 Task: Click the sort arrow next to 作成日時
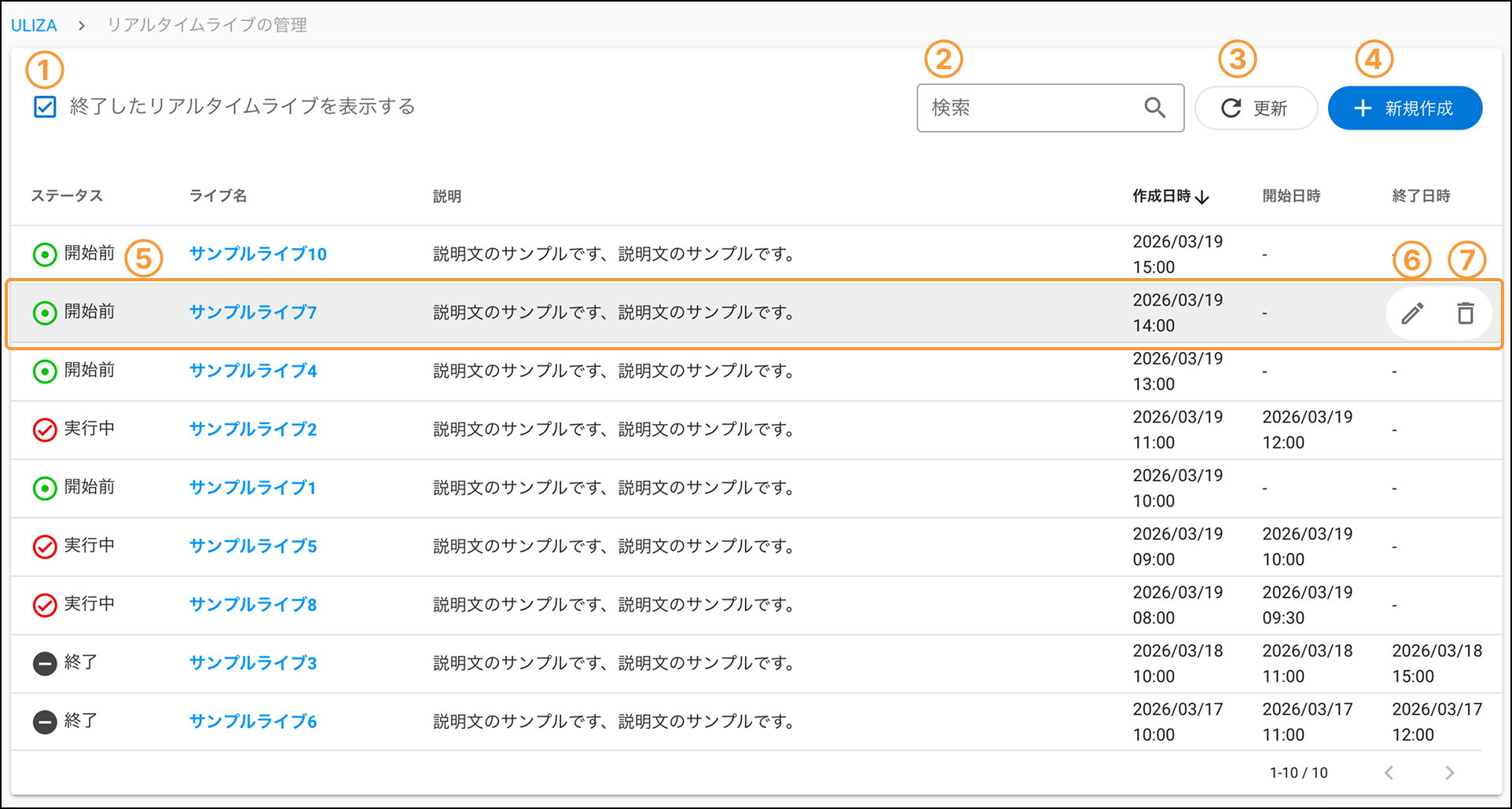click(x=1202, y=197)
